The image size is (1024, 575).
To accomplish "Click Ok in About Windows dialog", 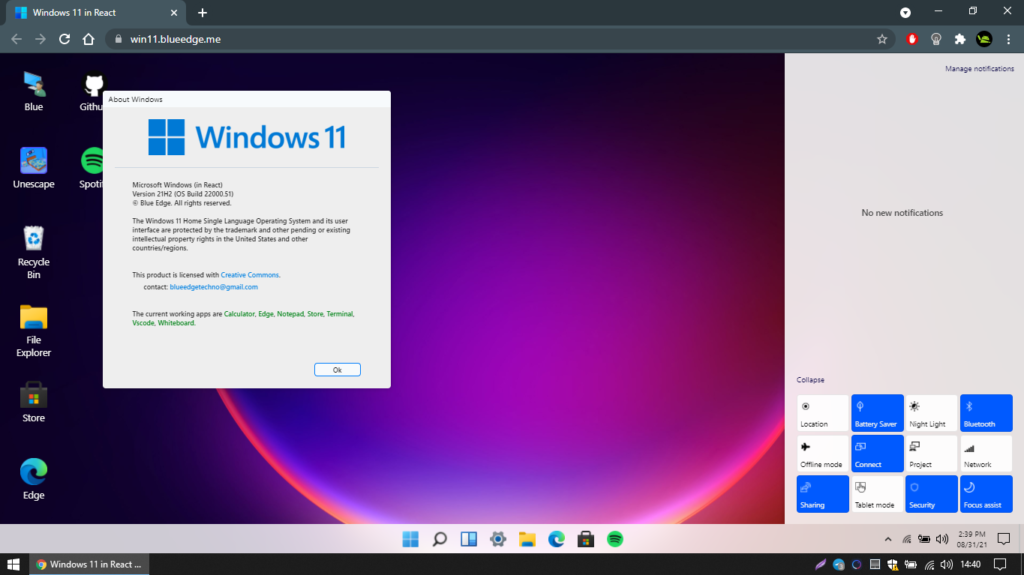I will tap(337, 370).
